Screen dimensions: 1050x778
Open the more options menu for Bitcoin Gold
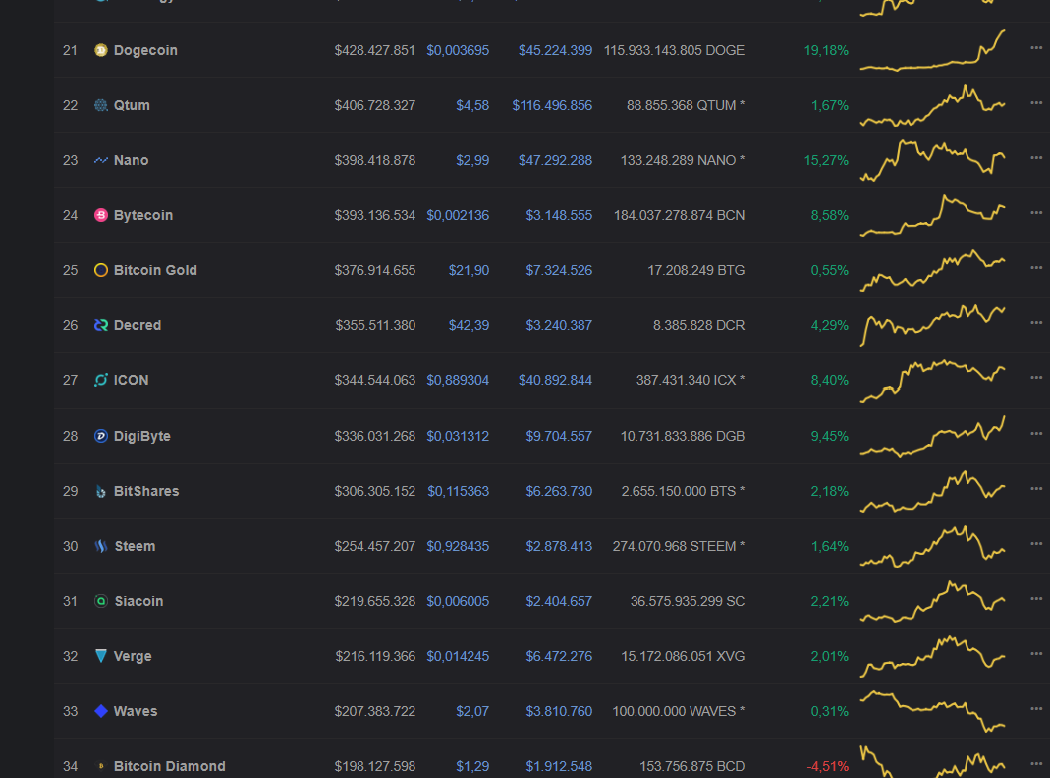[x=1036, y=267]
